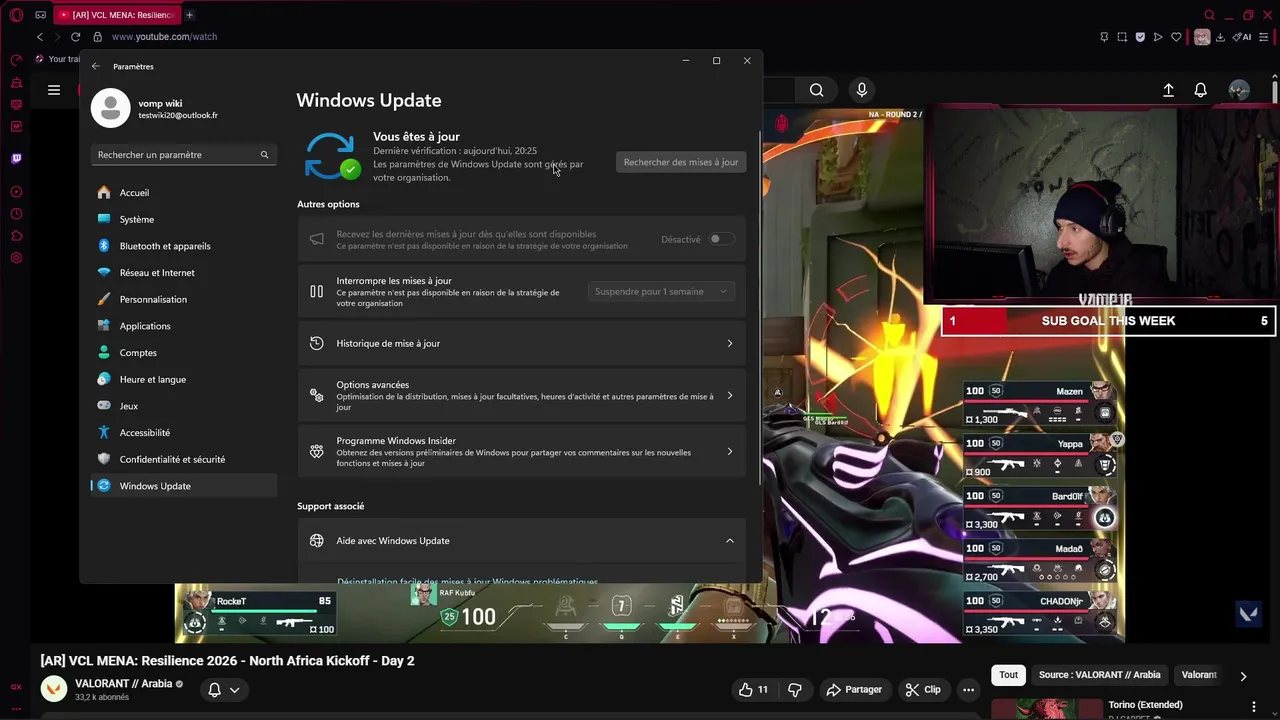Click the YouTube search magnifier button
1280x720 pixels.
pyautogui.click(x=817, y=90)
